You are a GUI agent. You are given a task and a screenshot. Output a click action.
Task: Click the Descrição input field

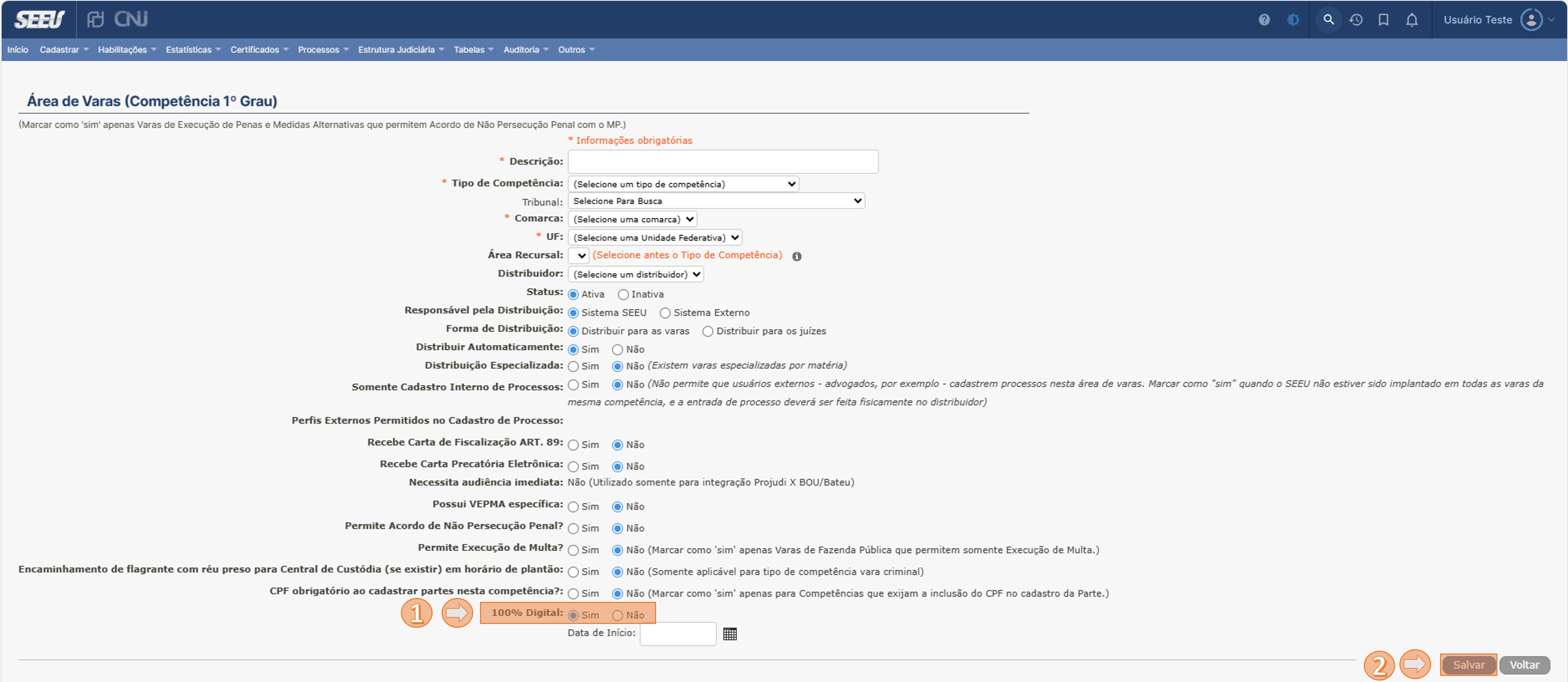point(722,161)
